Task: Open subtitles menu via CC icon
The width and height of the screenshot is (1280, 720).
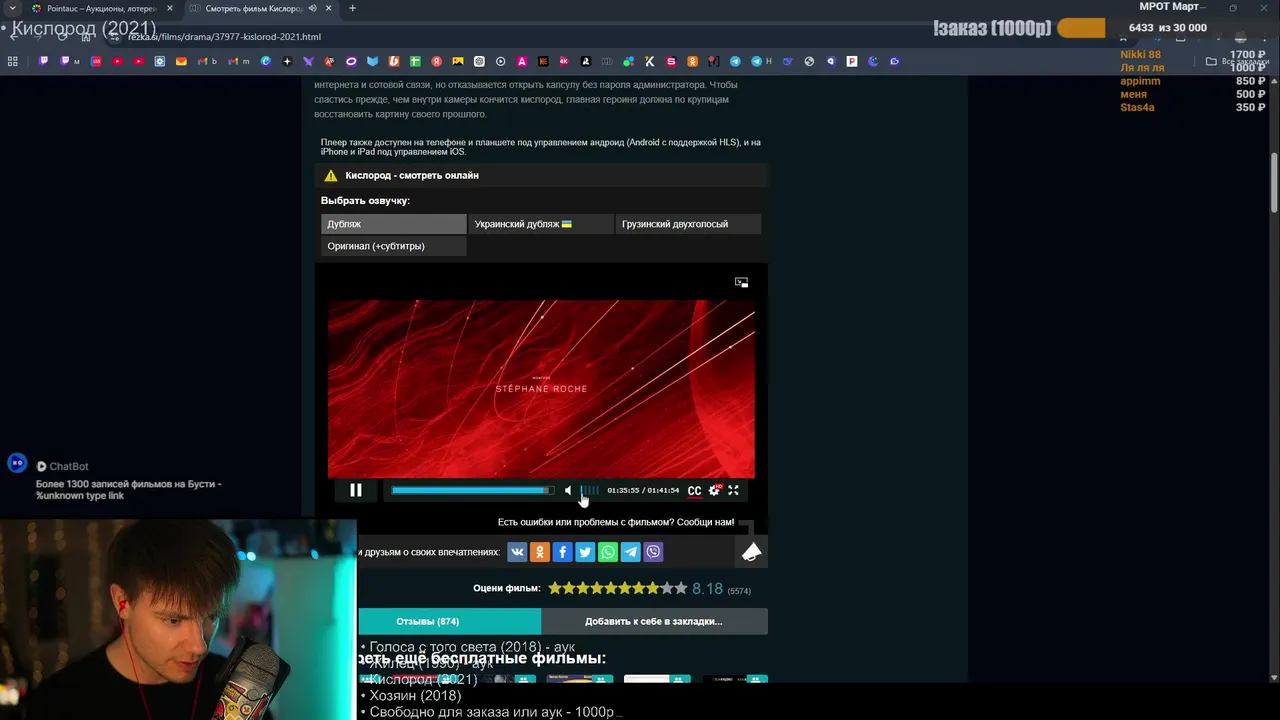Action: click(694, 491)
